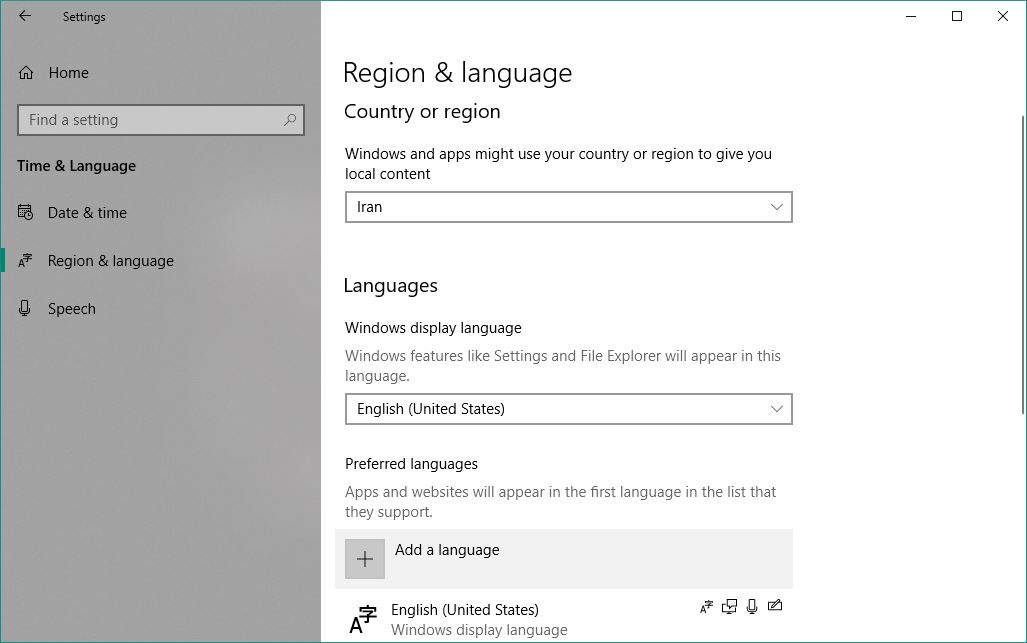1027x643 pixels.
Task: Maximize the Settings window
Action: pyautogui.click(x=957, y=16)
